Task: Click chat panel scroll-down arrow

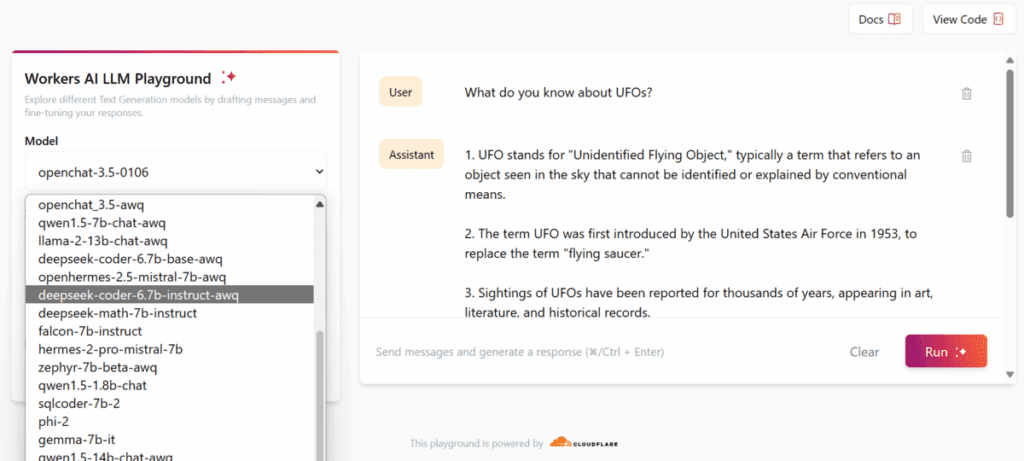Action: pyautogui.click(x=1010, y=375)
